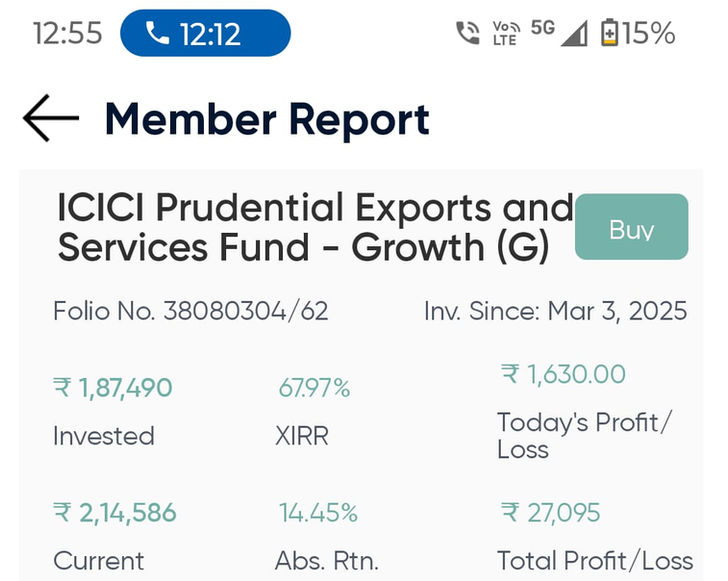Tap the XIRR 67.97% value
This screenshot has width=728, height=581.
(314, 388)
